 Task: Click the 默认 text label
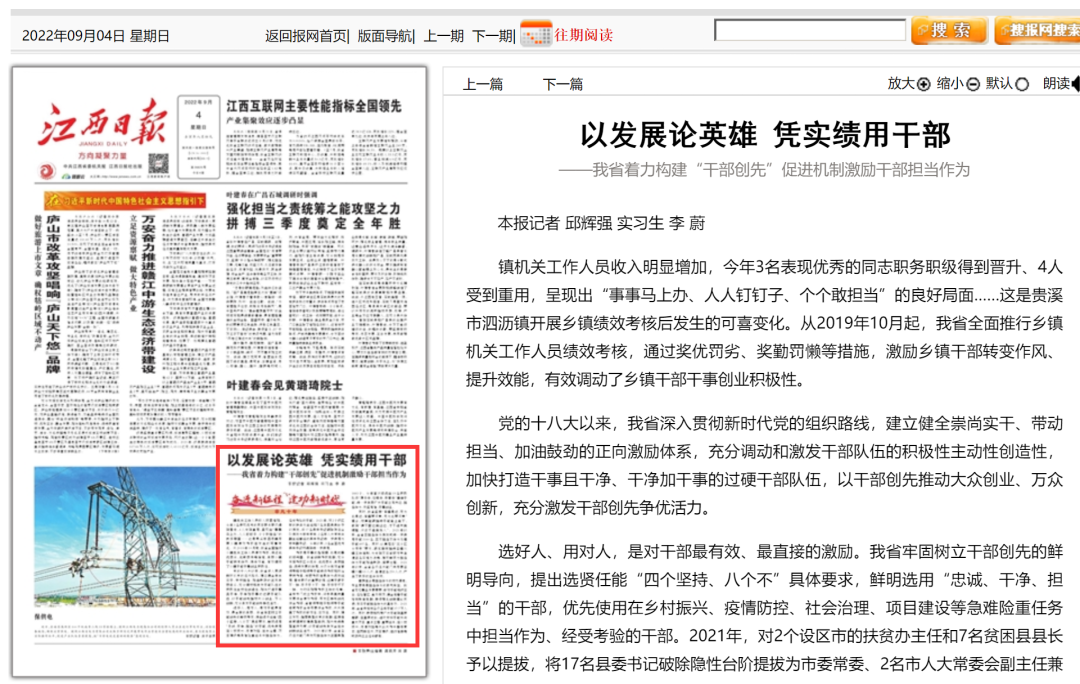(x=999, y=83)
